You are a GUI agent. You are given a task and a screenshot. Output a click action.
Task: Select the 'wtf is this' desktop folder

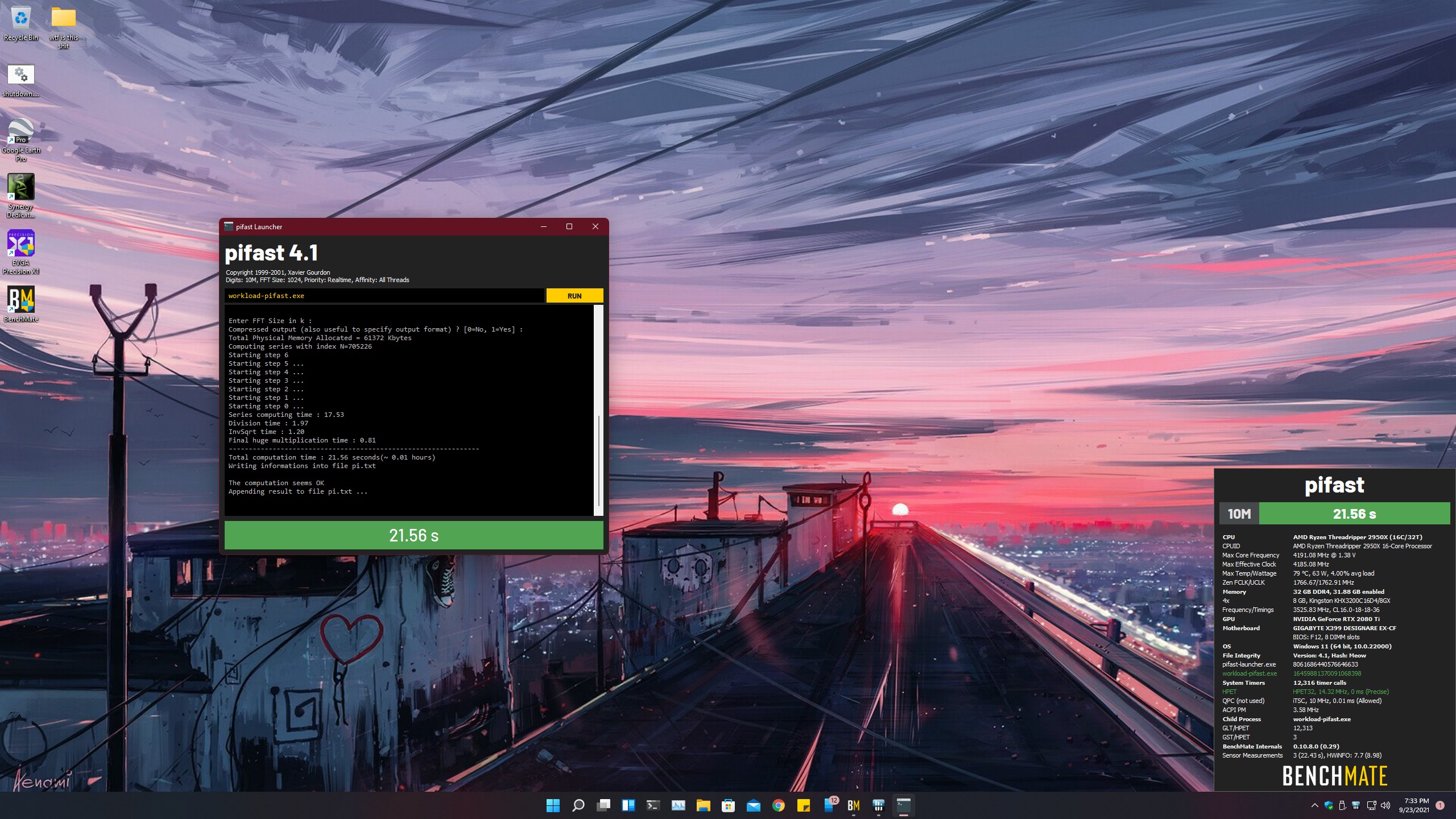(x=64, y=27)
